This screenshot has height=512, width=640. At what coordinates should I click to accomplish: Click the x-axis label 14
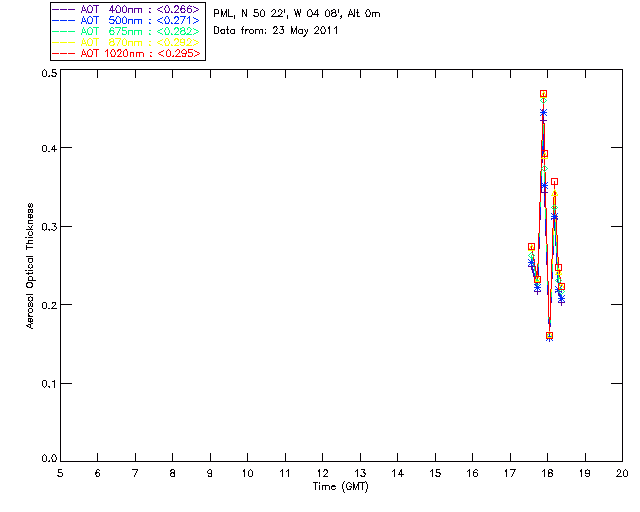click(398, 473)
